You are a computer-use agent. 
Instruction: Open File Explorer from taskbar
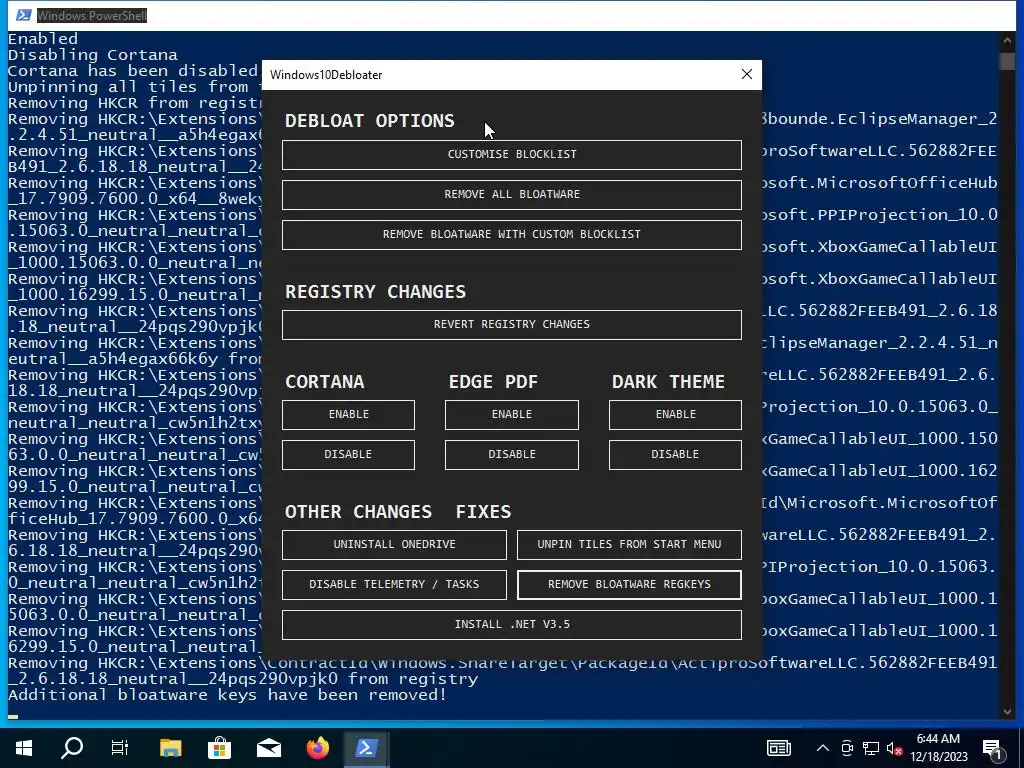pos(170,748)
